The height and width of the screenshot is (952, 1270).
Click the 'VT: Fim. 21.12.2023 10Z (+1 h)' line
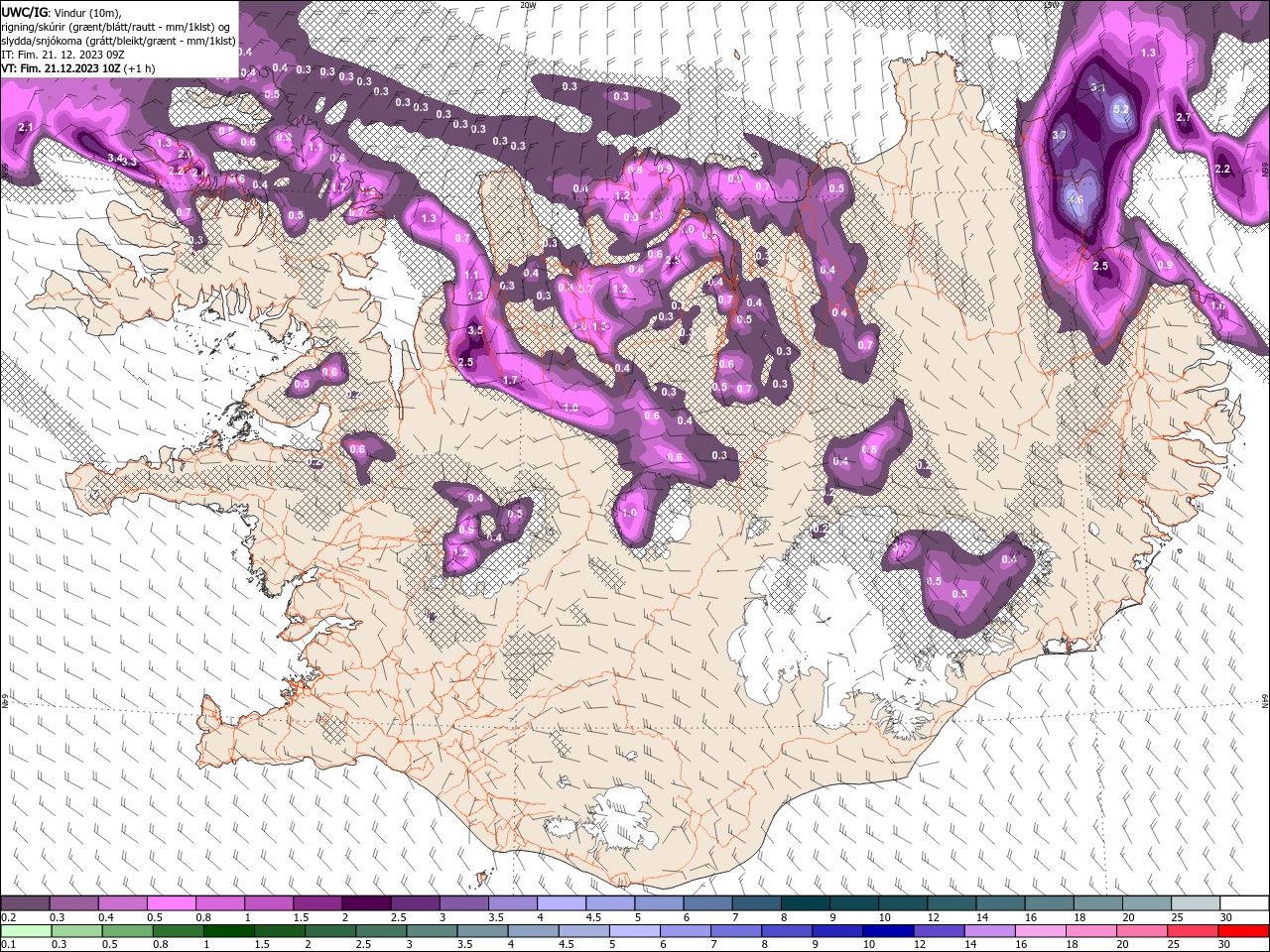[x=76, y=69]
